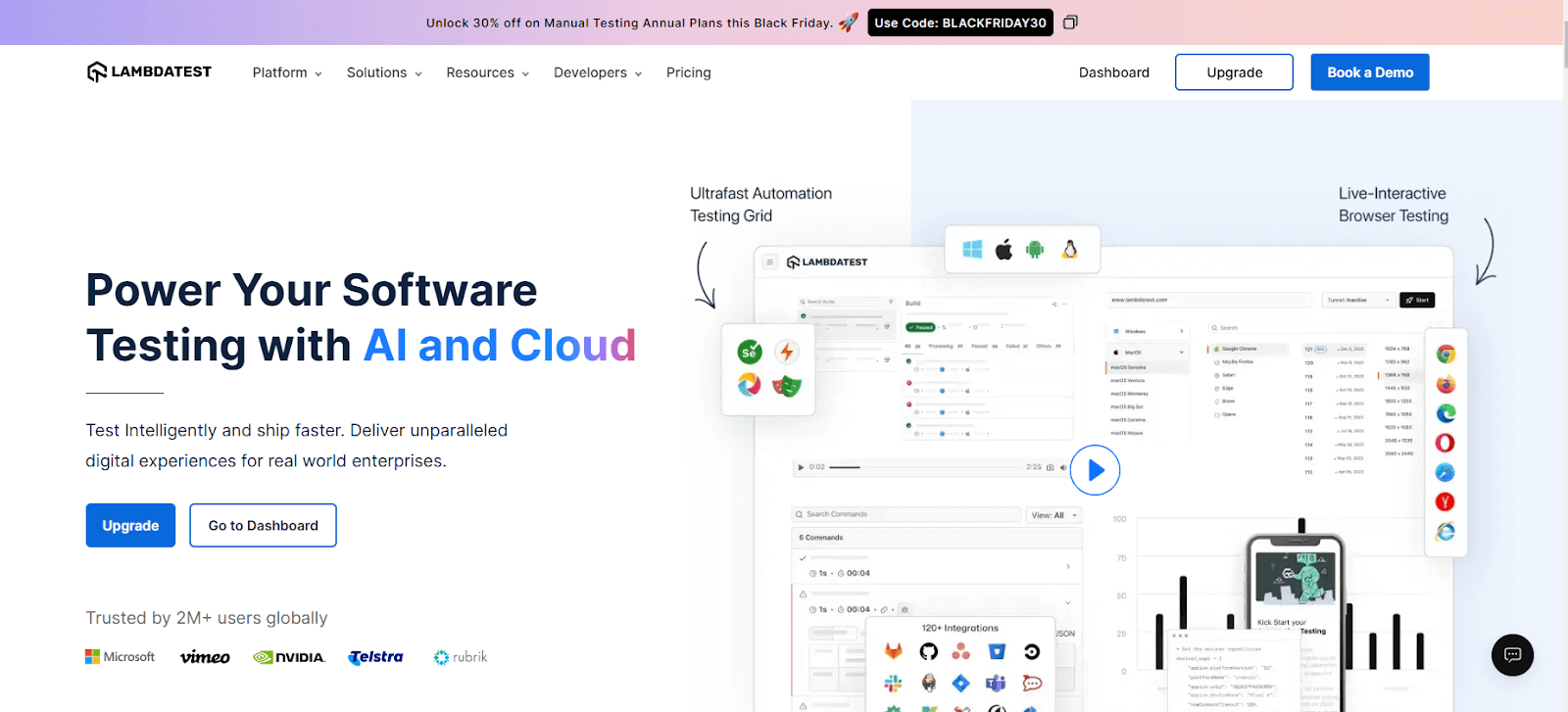This screenshot has height=712, width=1568.
Task: Copy the BLACKFRIDAY30 code with the copy icon
Action: click(x=1070, y=23)
